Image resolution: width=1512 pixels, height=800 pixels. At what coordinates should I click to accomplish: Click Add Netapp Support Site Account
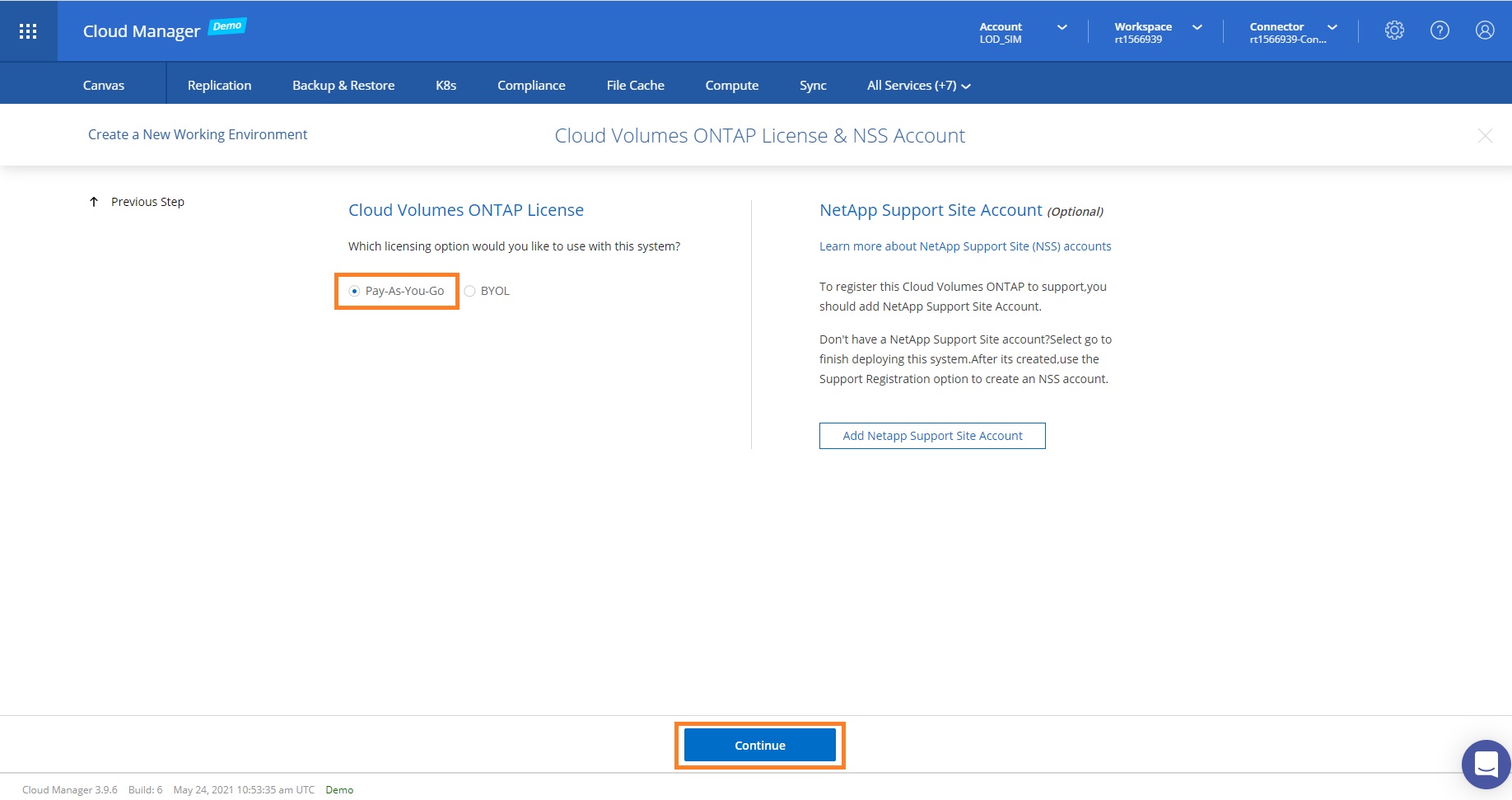[x=932, y=436]
